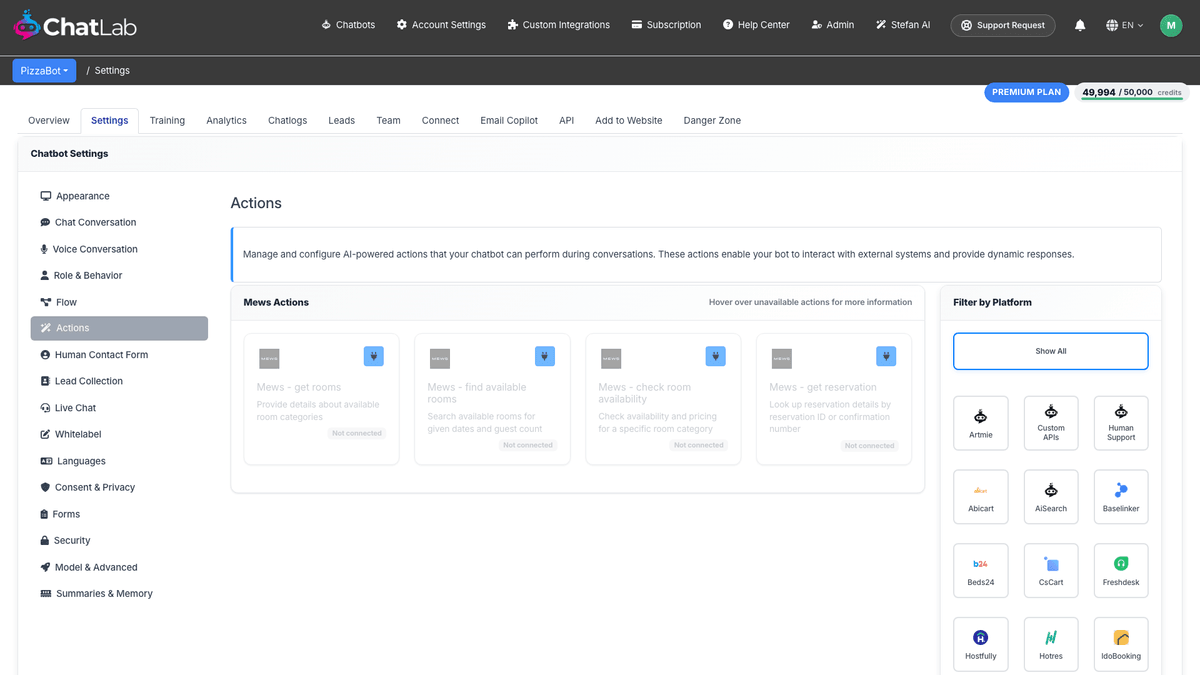1200x675 pixels.
Task: Switch to the Training tab
Action: [167, 120]
